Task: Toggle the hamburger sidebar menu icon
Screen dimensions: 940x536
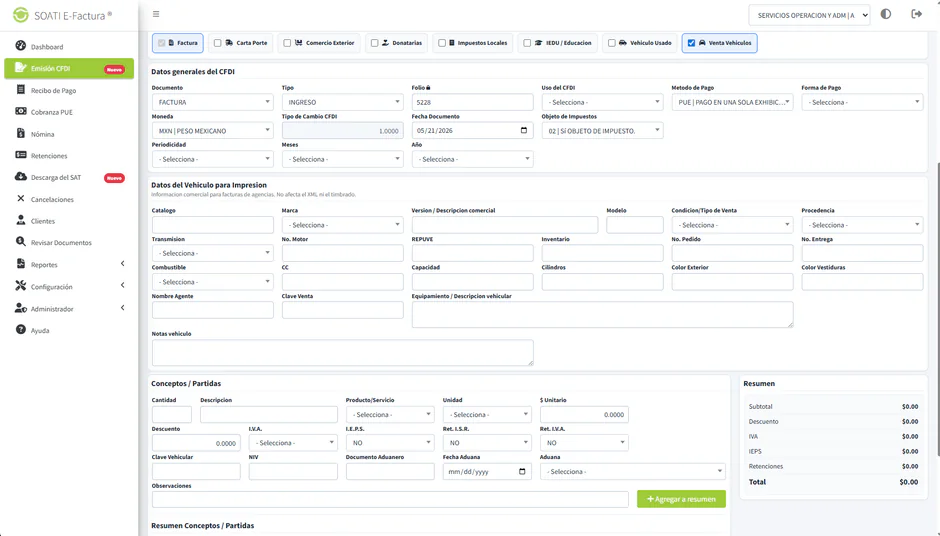Action: pos(156,14)
